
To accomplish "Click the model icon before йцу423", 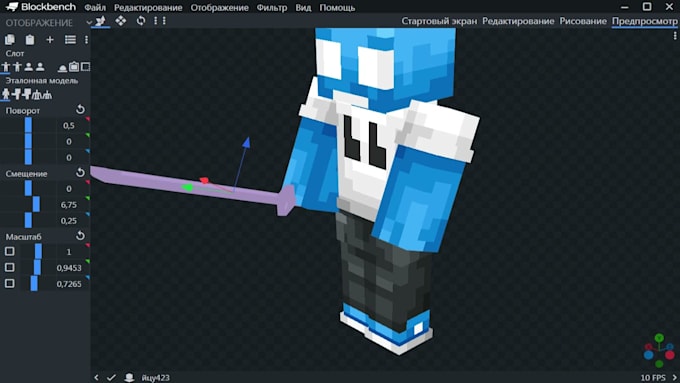I will [x=129, y=377].
